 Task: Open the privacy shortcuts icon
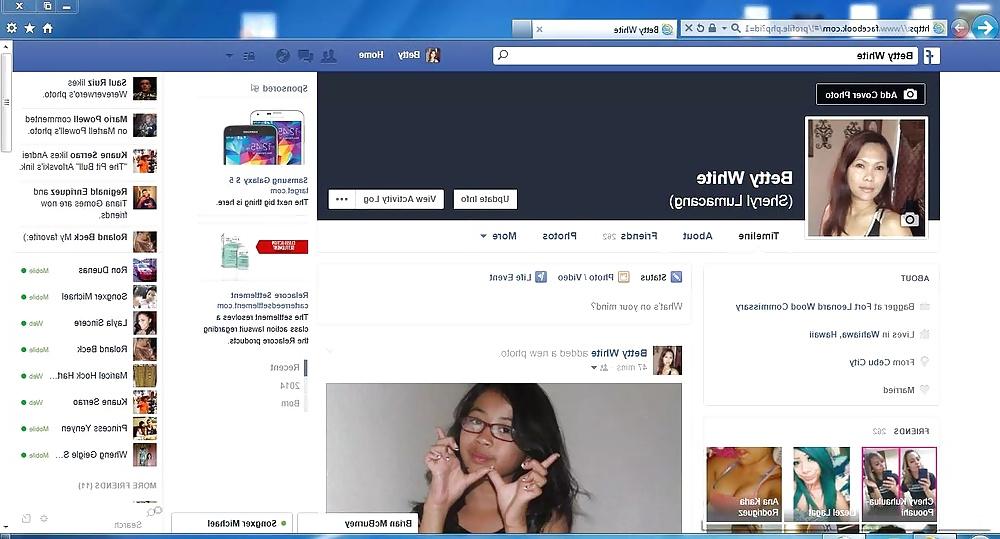249,55
